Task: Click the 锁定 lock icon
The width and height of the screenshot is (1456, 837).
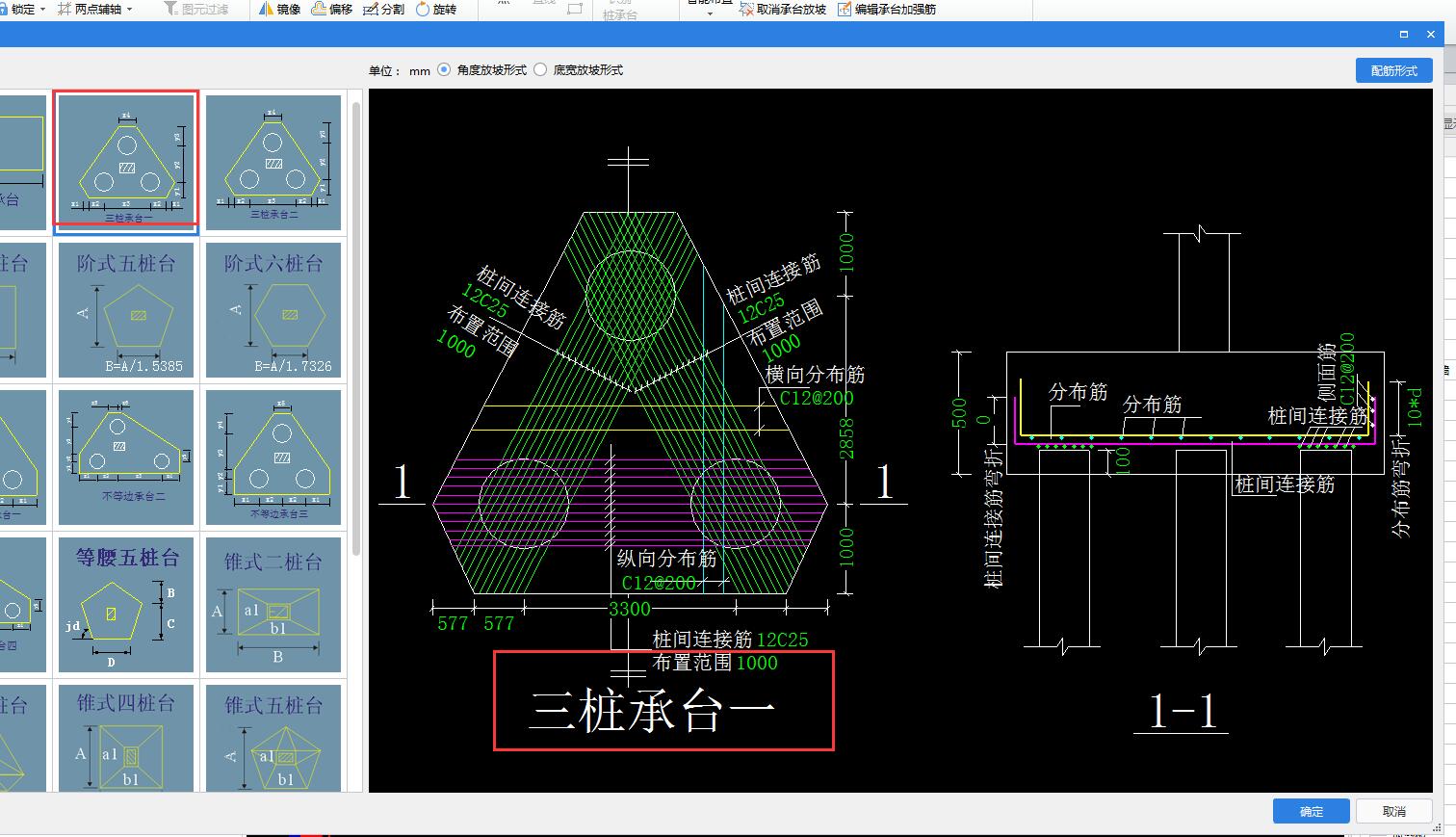Action: coord(4,9)
